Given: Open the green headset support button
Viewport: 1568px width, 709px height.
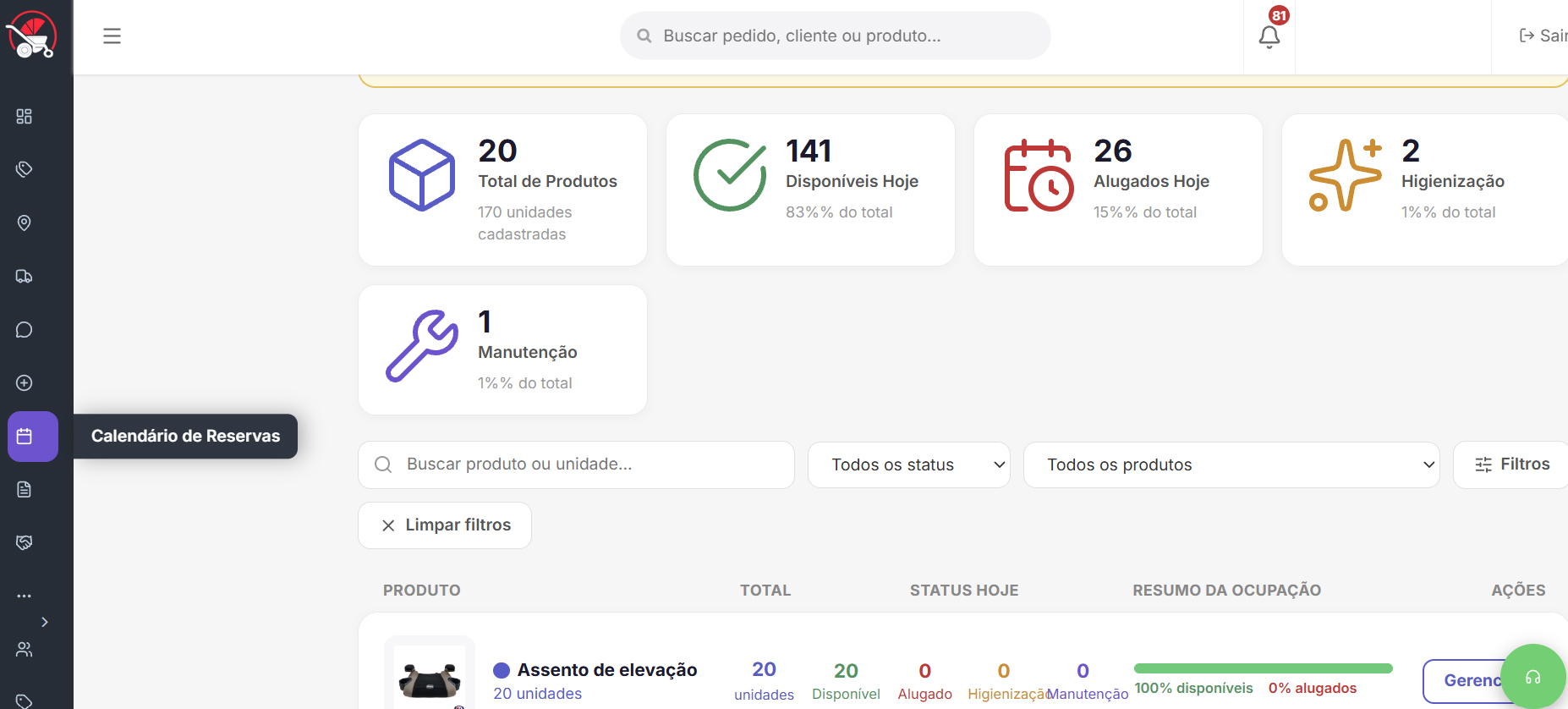Looking at the screenshot, I should (x=1532, y=677).
